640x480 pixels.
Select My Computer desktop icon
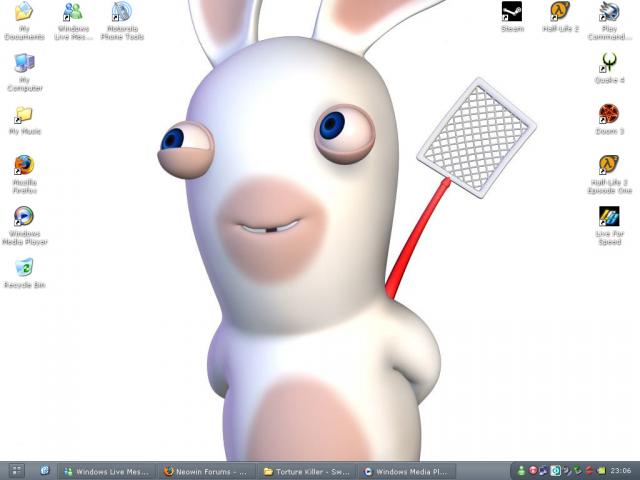[x=24, y=72]
